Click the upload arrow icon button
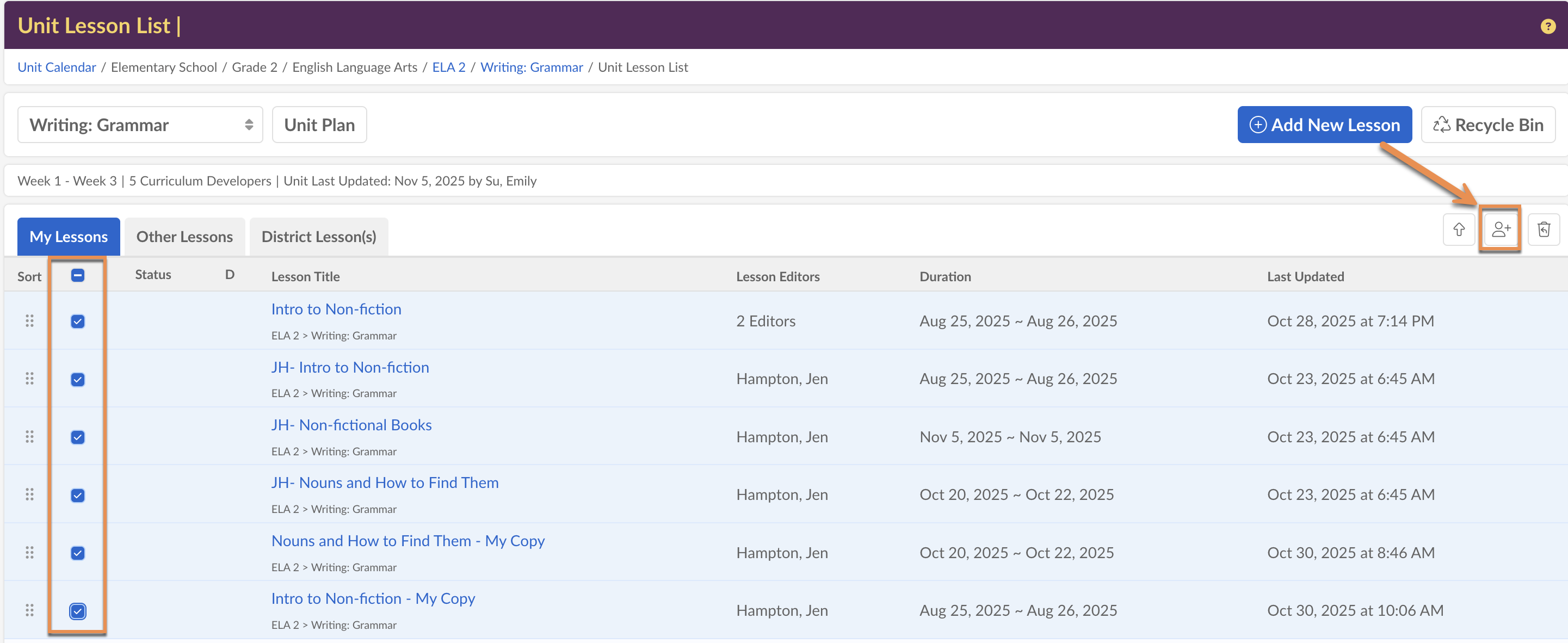1568x643 pixels. pos(1459,230)
